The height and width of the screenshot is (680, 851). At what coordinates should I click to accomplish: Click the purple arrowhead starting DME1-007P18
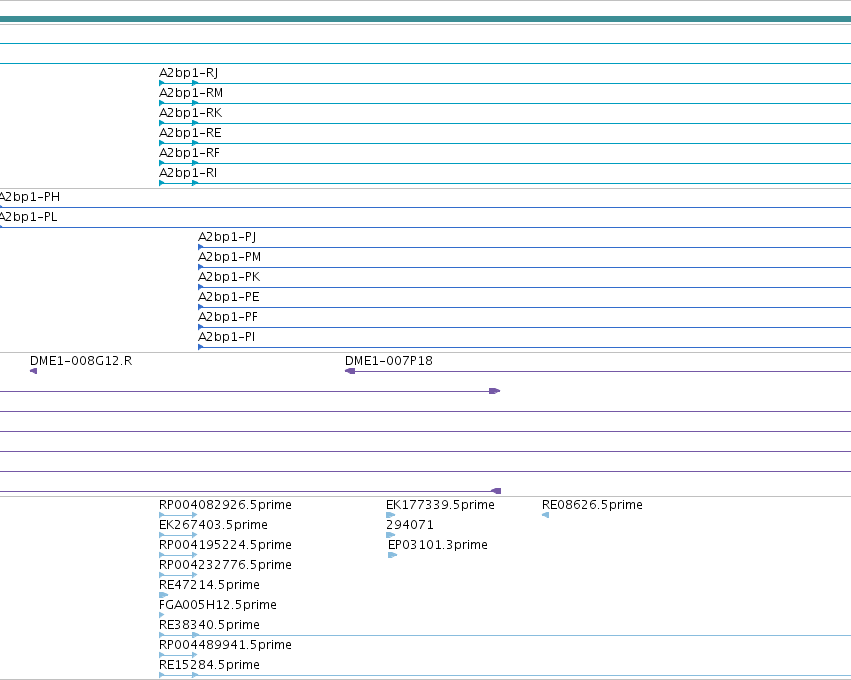pos(350,371)
